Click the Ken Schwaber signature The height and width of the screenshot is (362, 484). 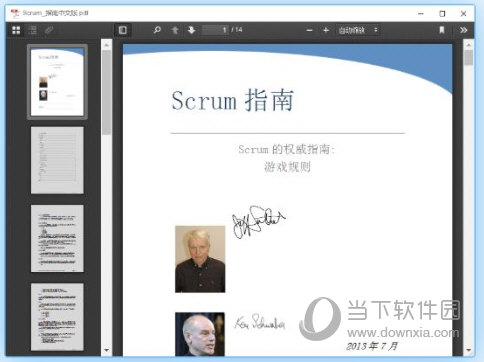pos(260,322)
